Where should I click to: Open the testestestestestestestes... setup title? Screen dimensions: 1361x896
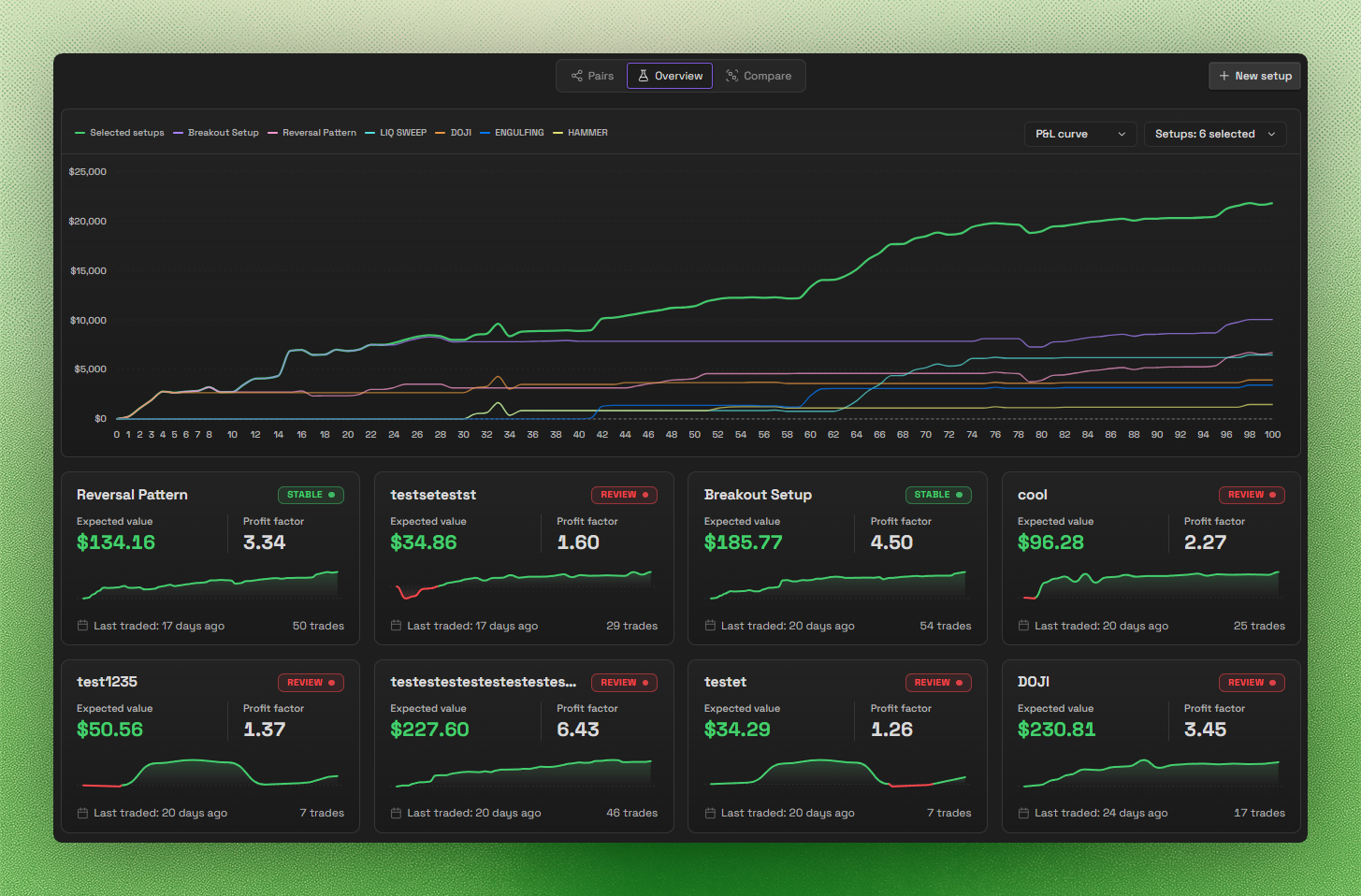(x=484, y=682)
